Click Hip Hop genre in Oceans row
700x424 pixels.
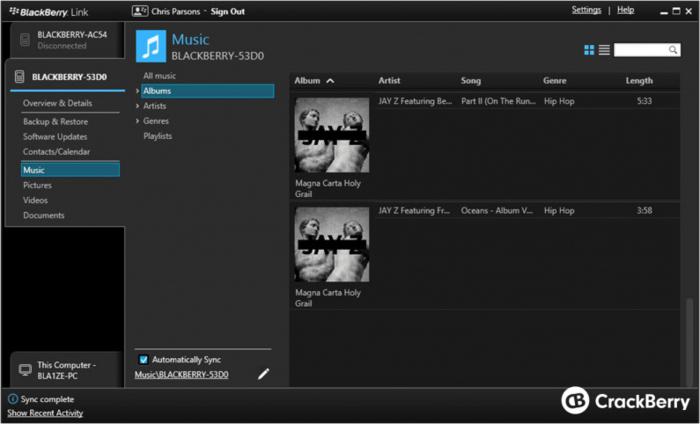(559, 211)
